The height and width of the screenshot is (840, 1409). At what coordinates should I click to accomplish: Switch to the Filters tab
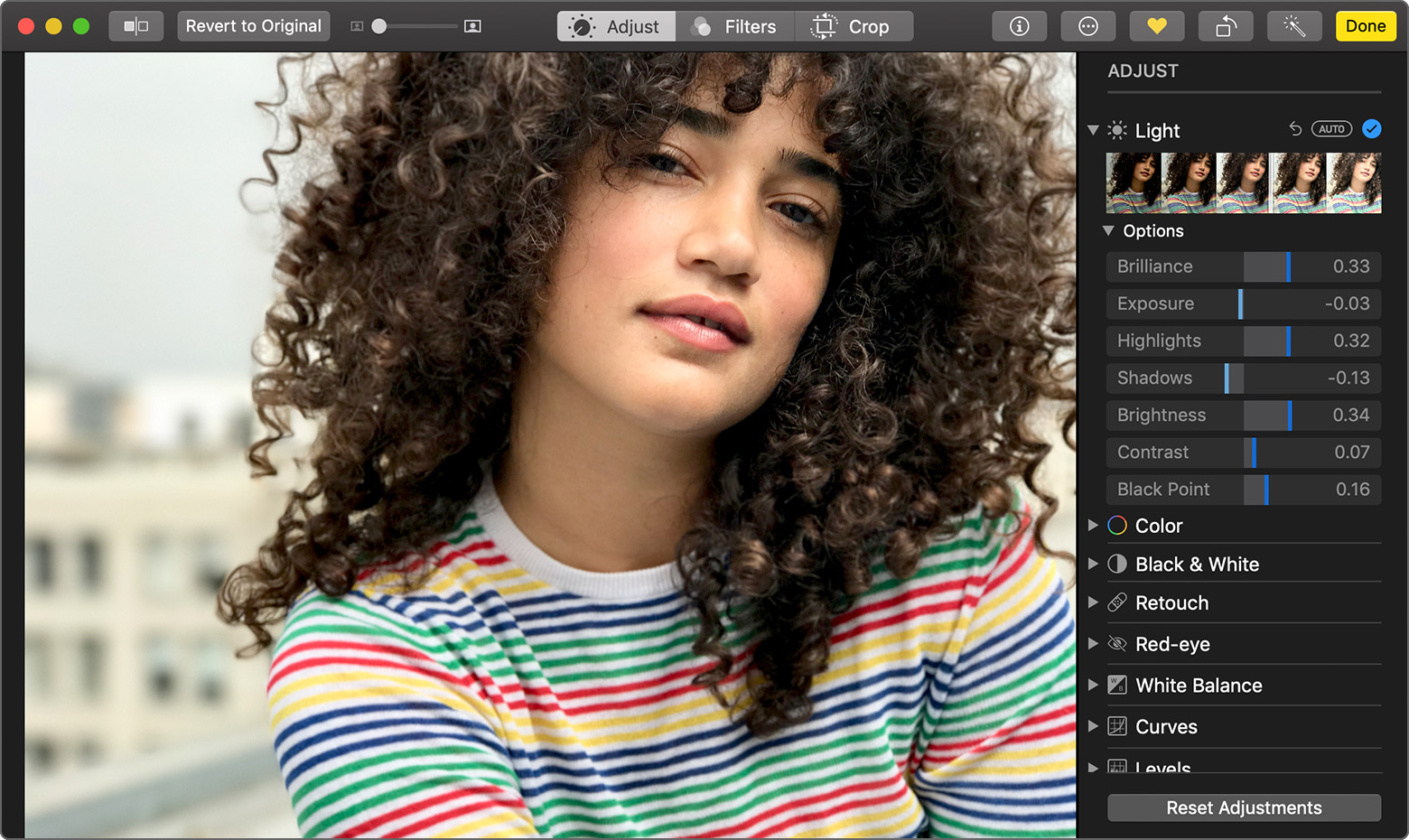pyautogui.click(x=734, y=25)
